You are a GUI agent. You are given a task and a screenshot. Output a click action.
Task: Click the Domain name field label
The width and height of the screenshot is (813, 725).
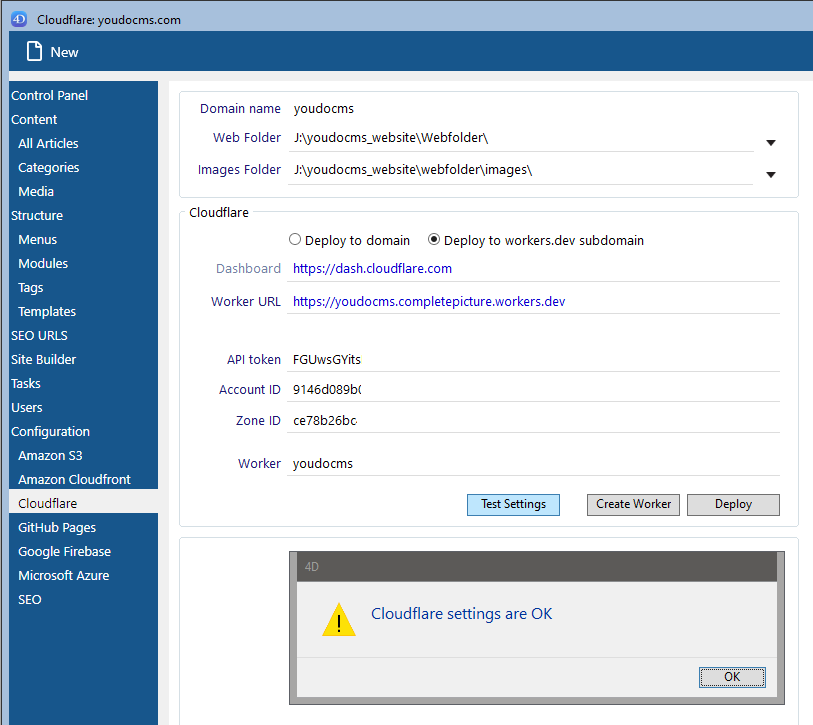[240, 108]
